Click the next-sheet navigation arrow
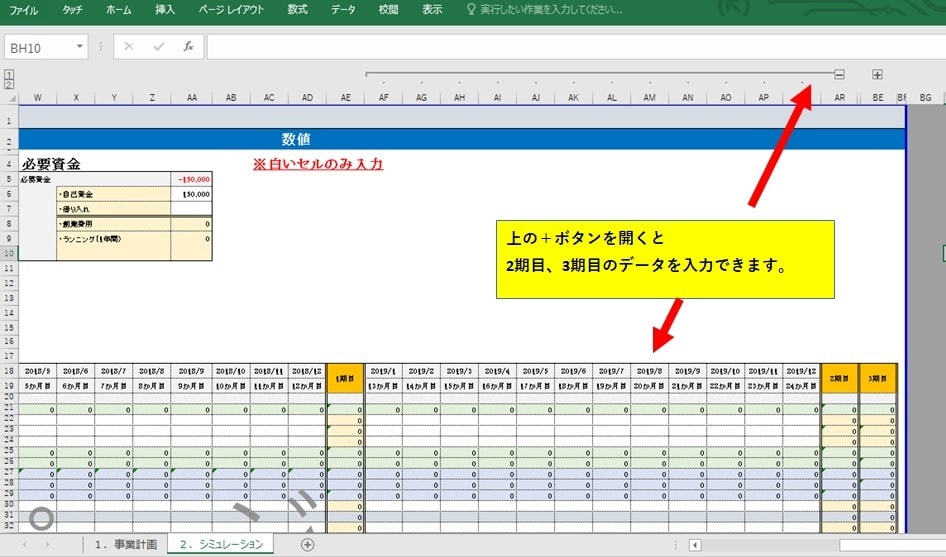The image size is (946, 557). click(47, 544)
